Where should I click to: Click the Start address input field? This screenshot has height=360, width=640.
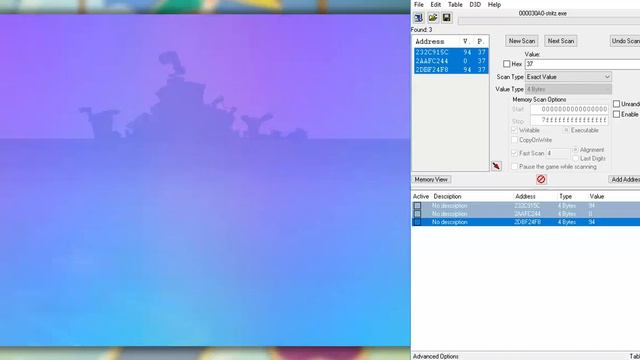coord(569,109)
